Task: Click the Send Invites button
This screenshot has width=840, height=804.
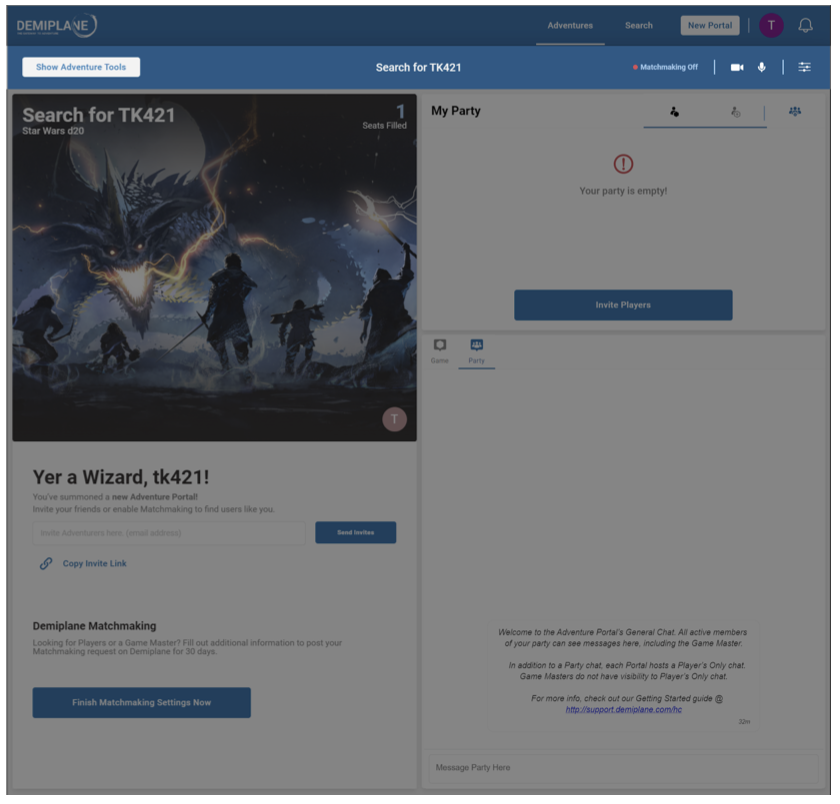Action: [x=356, y=533]
